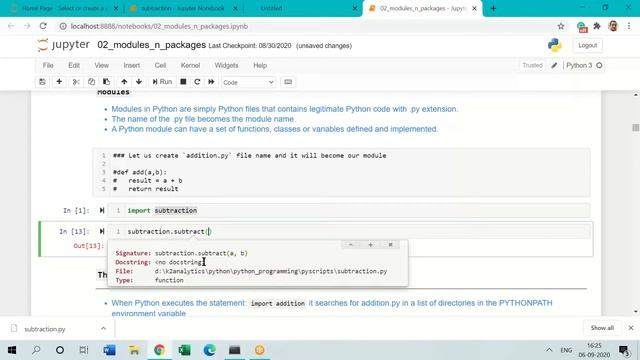The image size is (640, 360).
Task: Shrink the tooltip with the minus button
Action: 350,245
